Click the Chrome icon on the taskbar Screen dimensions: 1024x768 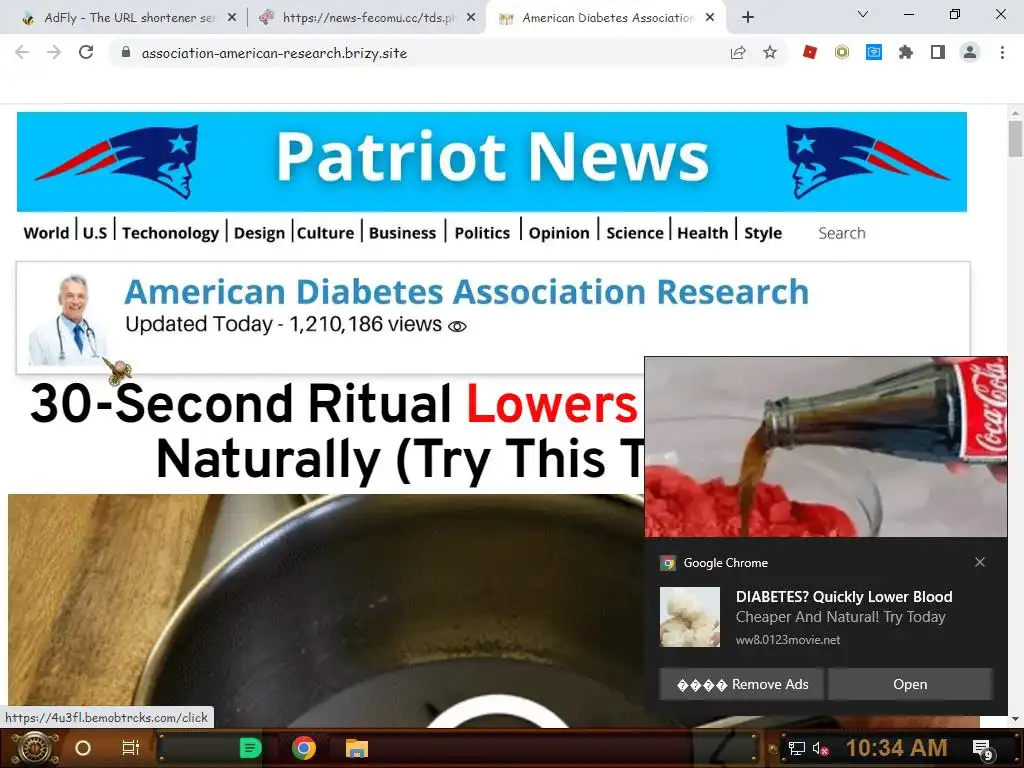304,748
